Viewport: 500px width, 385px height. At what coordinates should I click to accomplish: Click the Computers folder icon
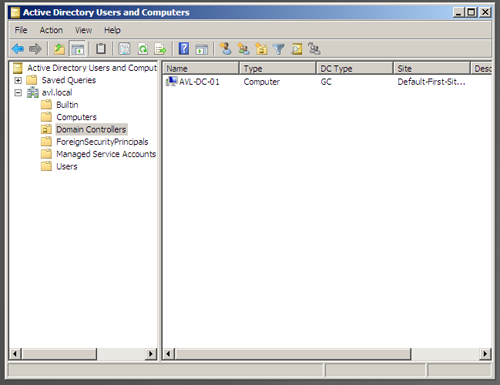46,117
